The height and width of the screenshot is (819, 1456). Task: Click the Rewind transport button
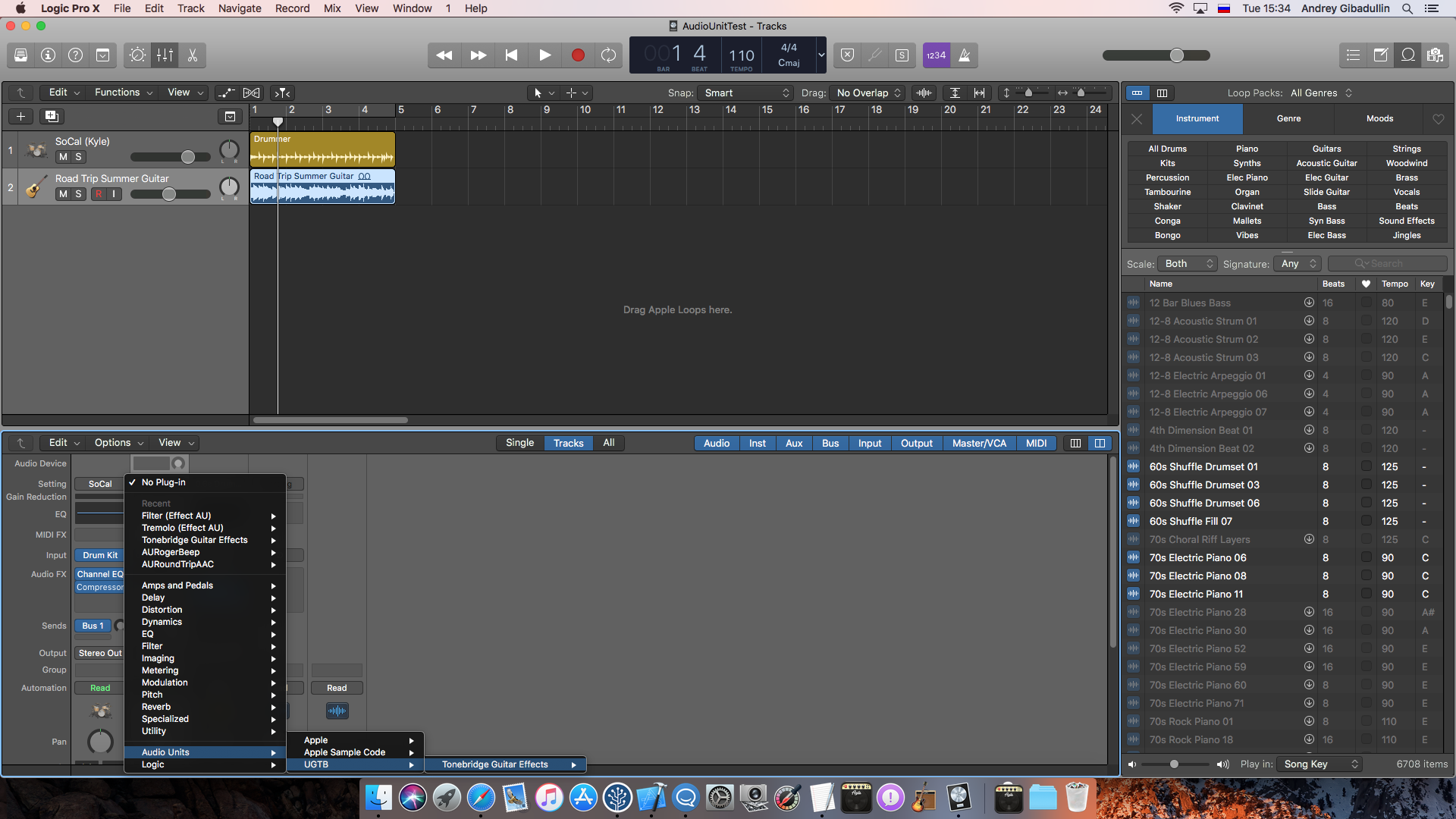tap(444, 55)
